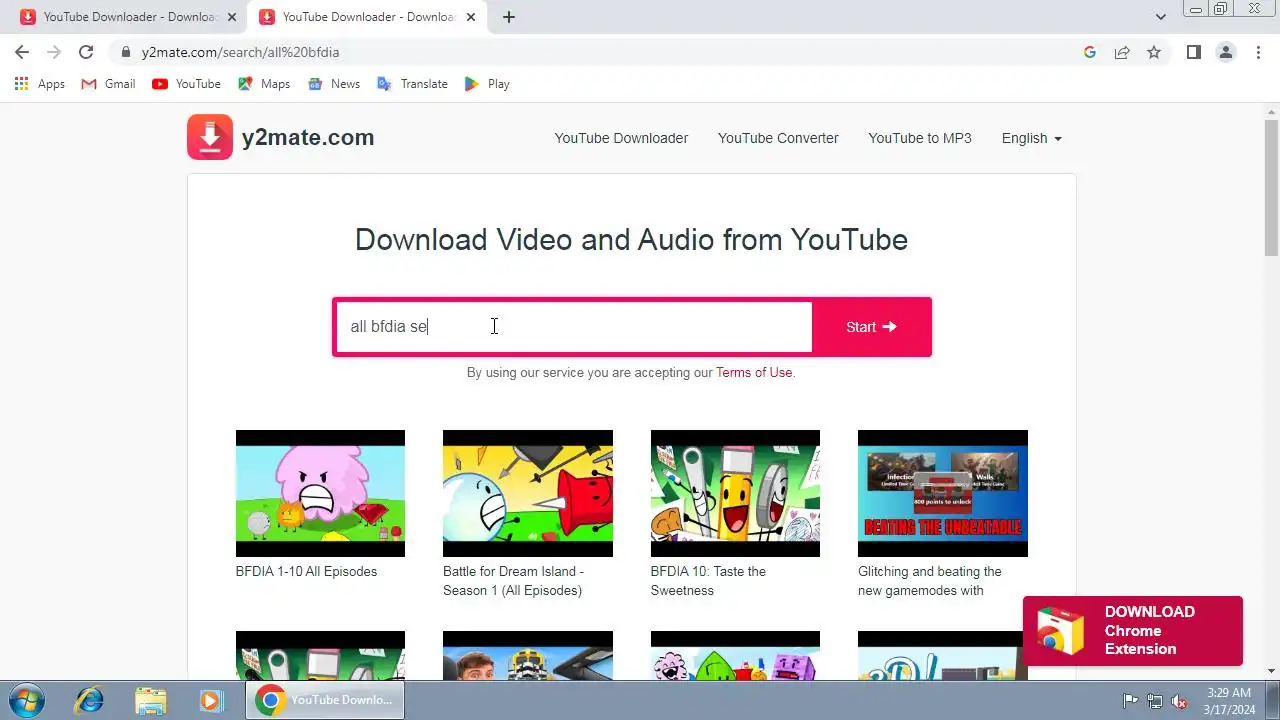Open the Action Center flag icon

point(1130,701)
